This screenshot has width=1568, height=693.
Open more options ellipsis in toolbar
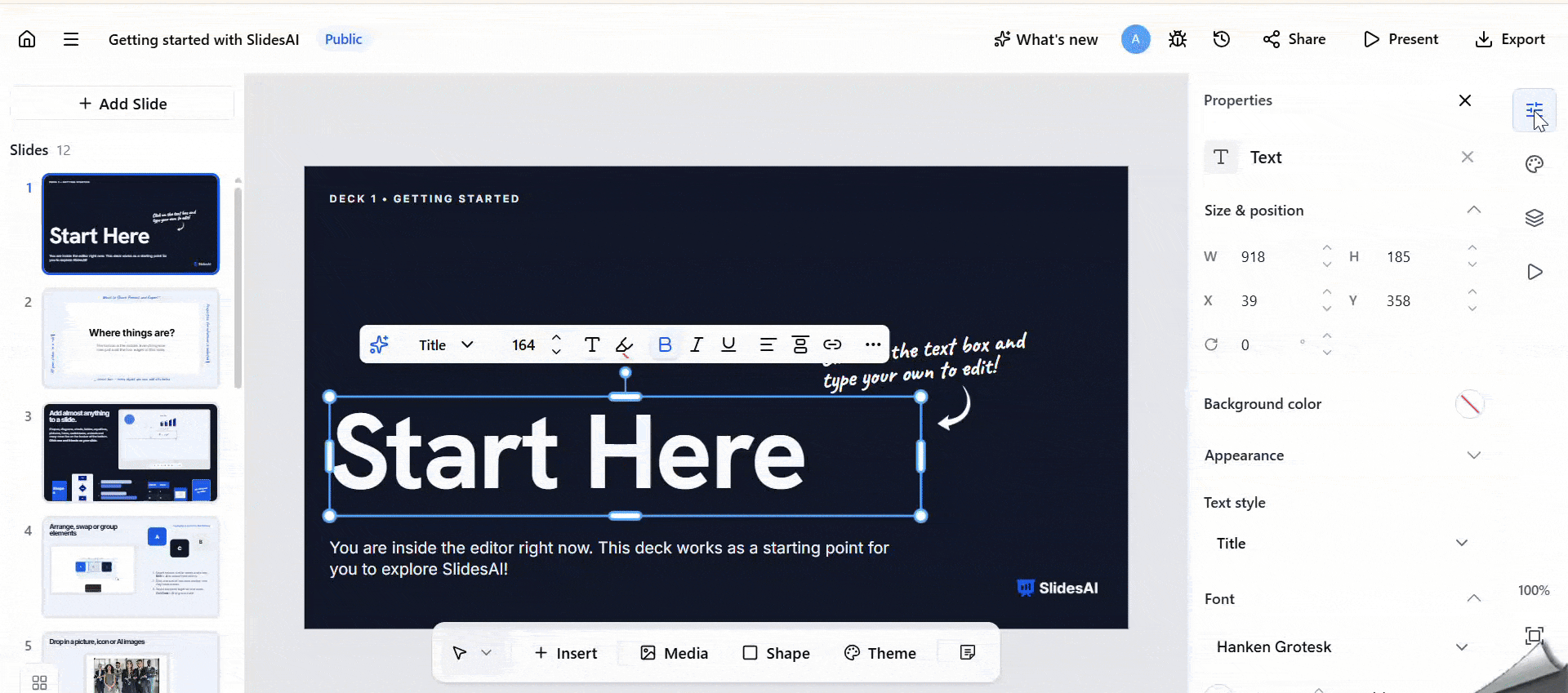tap(873, 344)
